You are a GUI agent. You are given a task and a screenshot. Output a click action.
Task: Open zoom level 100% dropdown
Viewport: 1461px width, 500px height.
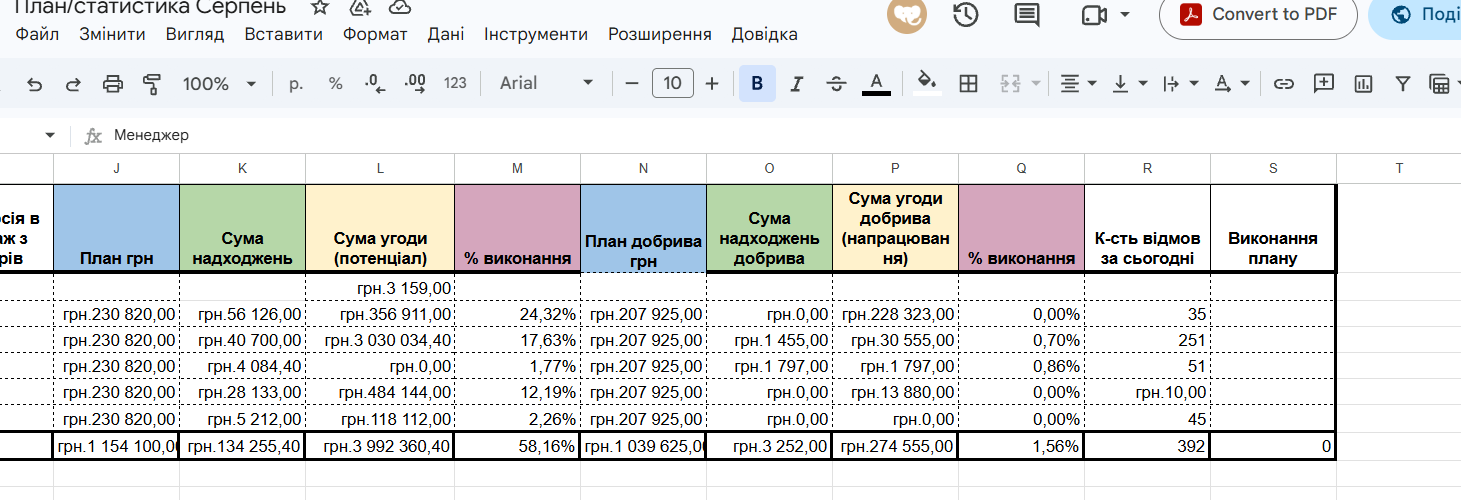point(219,84)
